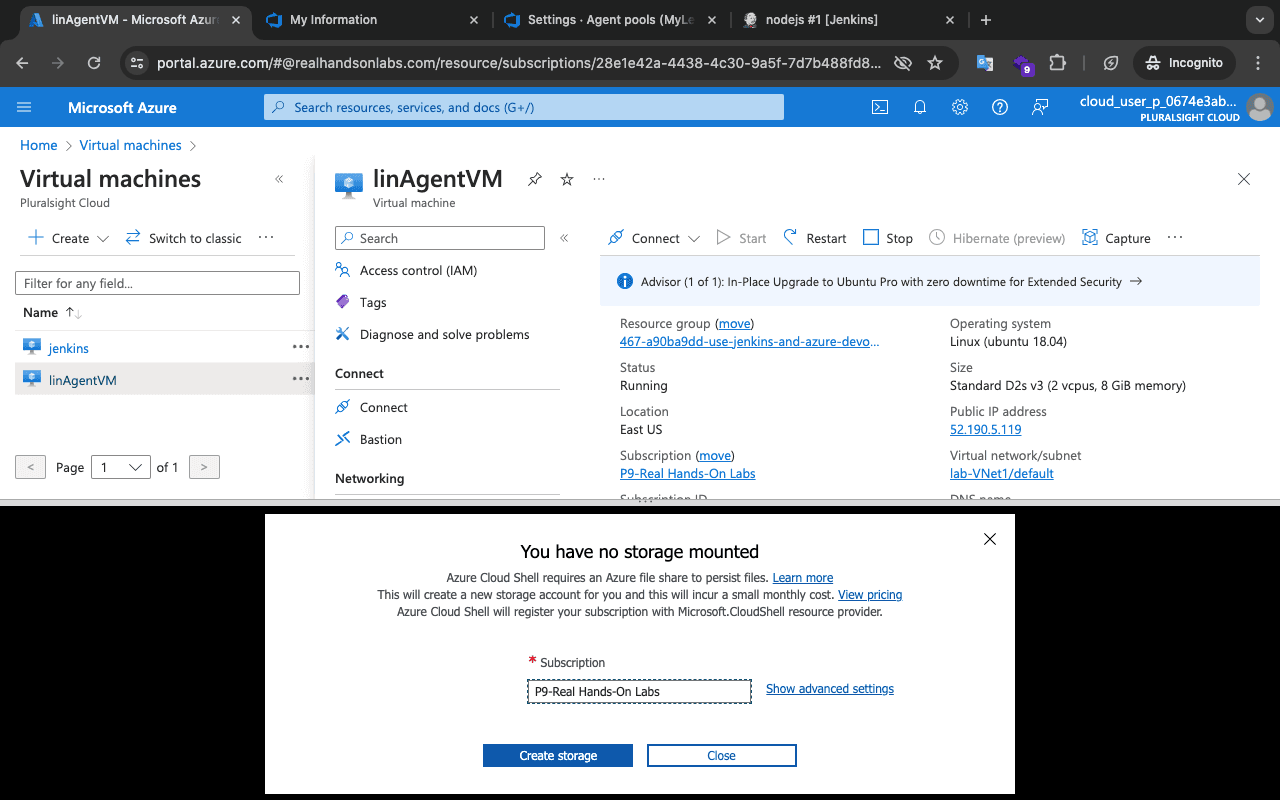
Task: Go to next page of VMs
Action: 204,467
